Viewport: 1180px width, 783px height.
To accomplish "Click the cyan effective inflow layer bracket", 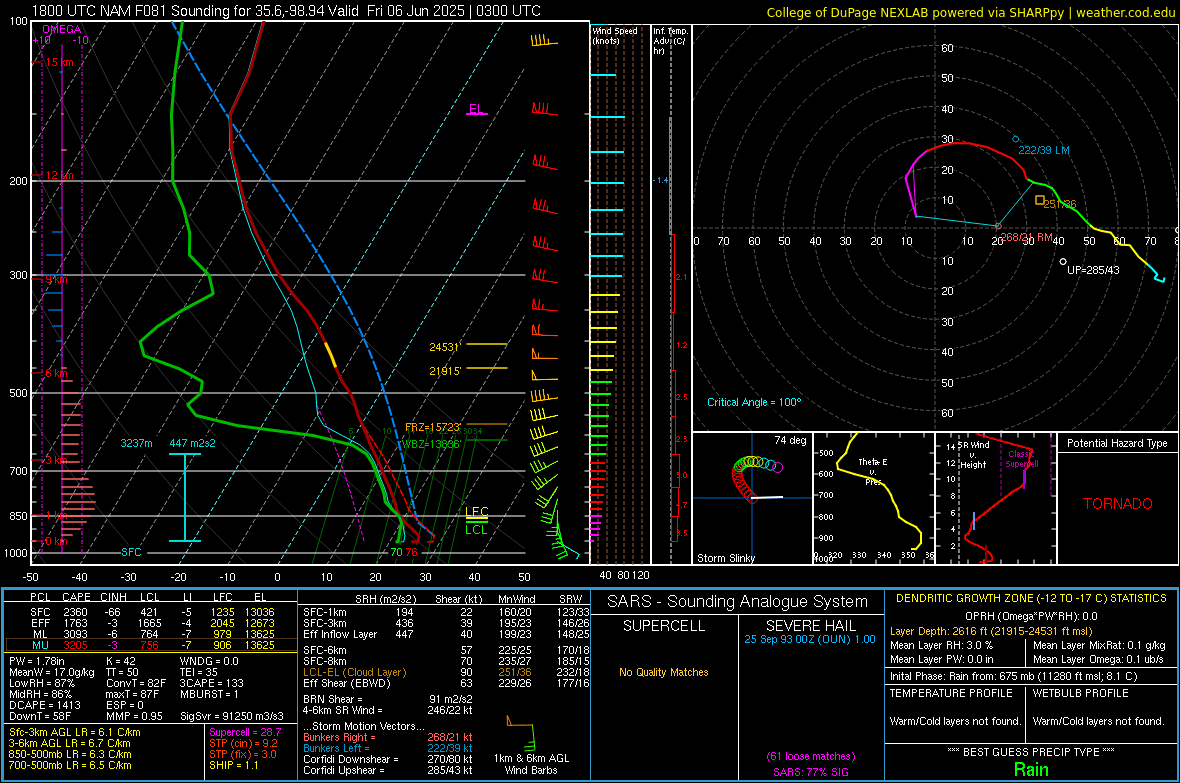I will click(184, 498).
